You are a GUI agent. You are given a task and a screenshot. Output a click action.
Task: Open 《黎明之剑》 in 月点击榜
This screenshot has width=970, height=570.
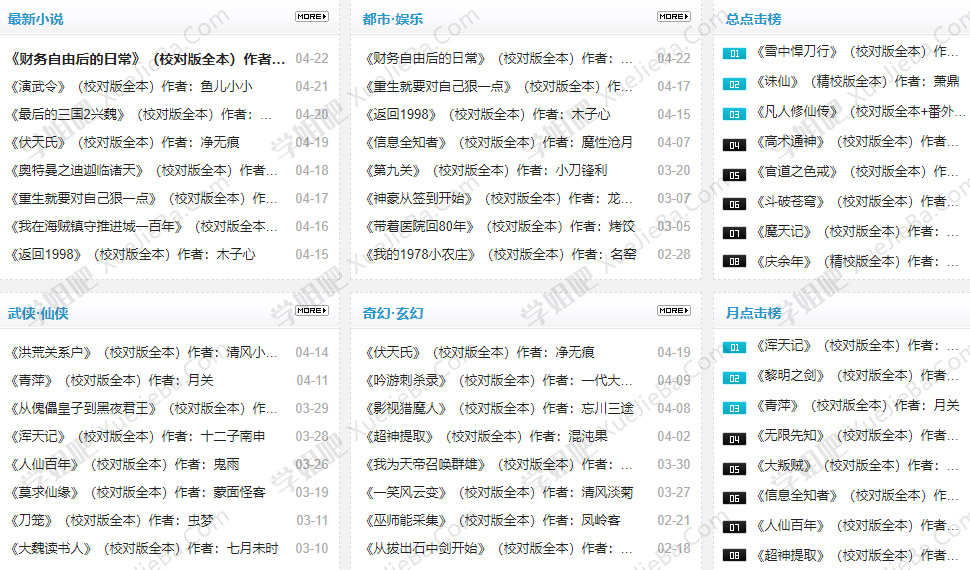pyautogui.click(x=857, y=376)
